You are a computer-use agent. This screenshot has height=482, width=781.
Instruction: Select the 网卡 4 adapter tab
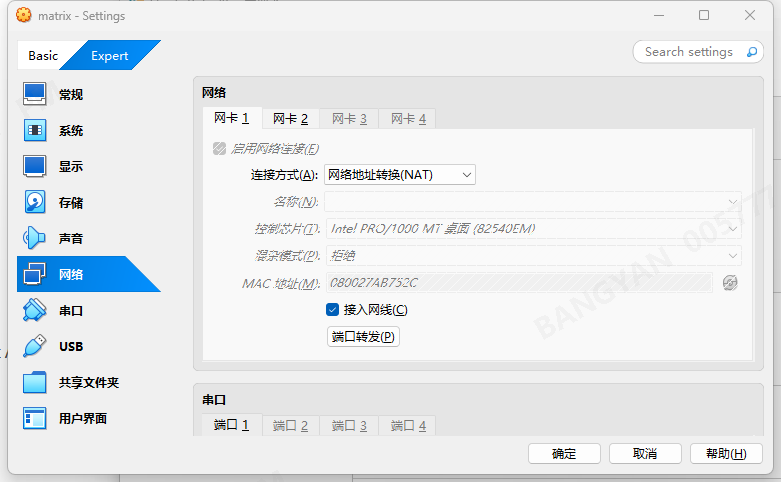(x=408, y=119)
